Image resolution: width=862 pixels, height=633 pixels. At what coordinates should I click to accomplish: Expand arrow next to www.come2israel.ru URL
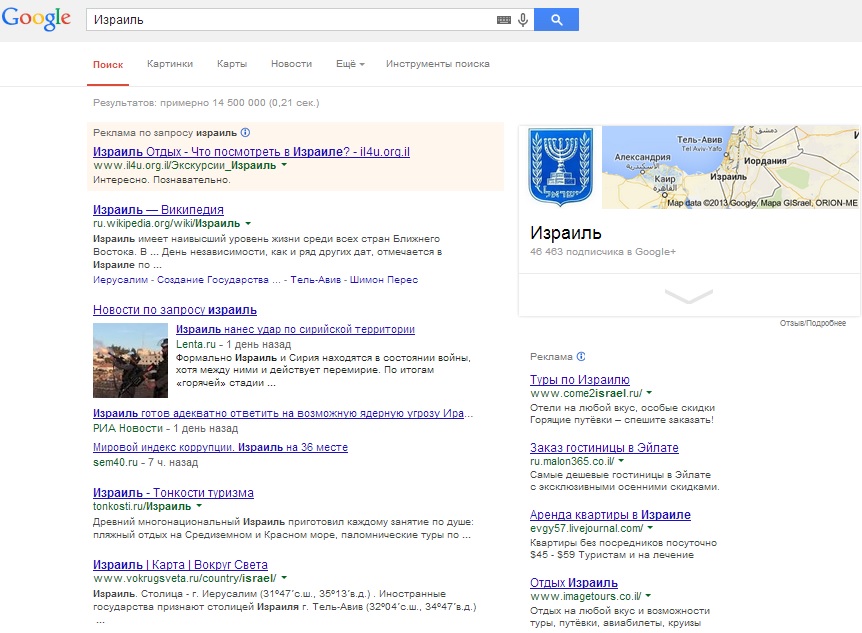(649, 393)
